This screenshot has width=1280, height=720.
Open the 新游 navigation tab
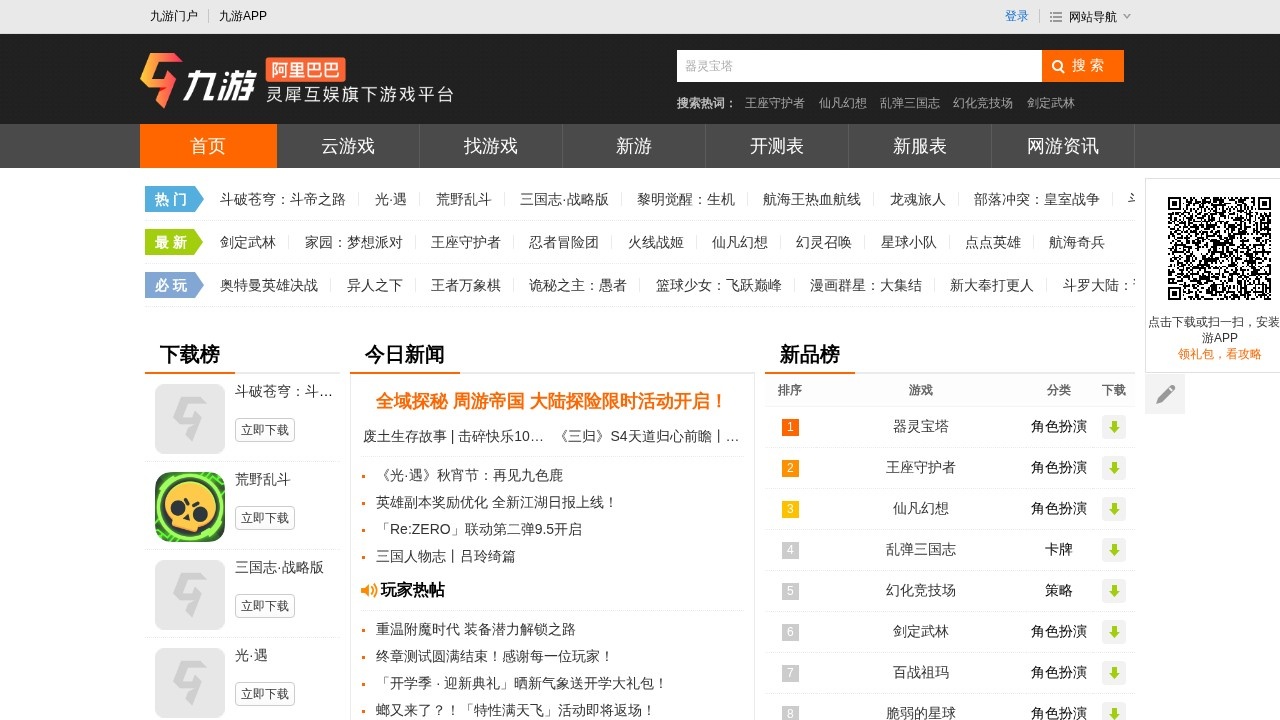[634, 146]
